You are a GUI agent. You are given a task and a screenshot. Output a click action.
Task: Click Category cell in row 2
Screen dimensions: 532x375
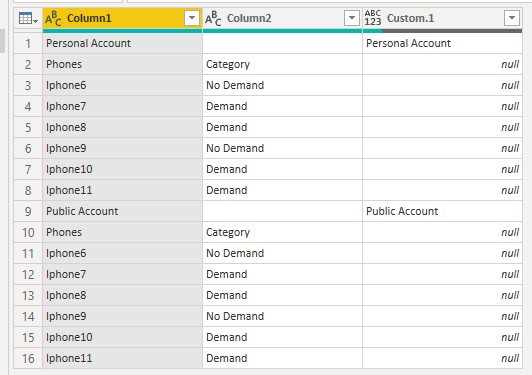(282, 64)
